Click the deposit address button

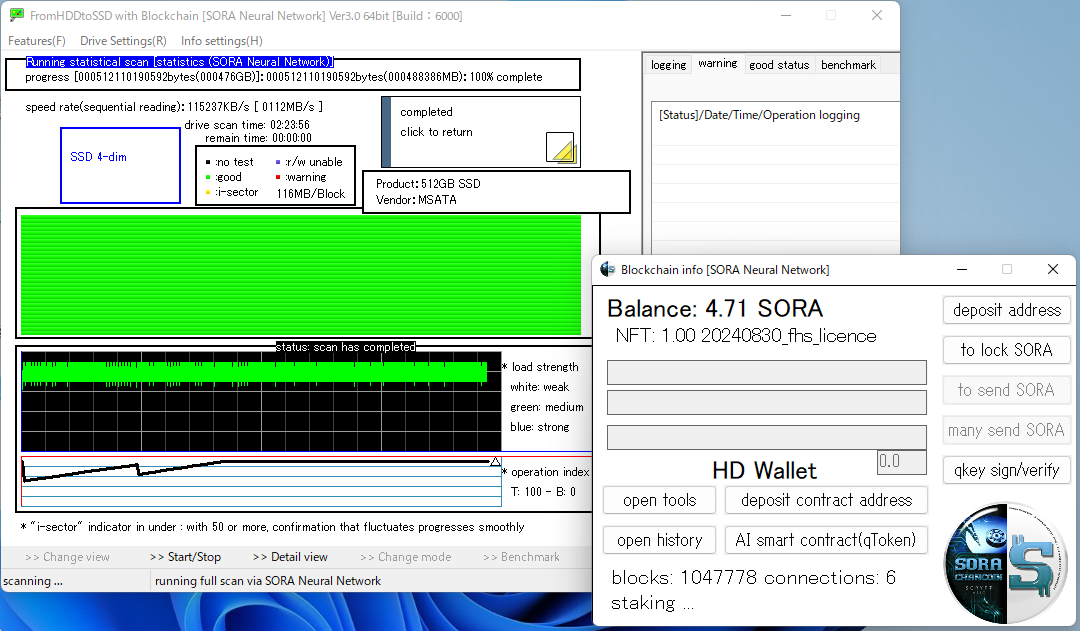[1006, 310]
